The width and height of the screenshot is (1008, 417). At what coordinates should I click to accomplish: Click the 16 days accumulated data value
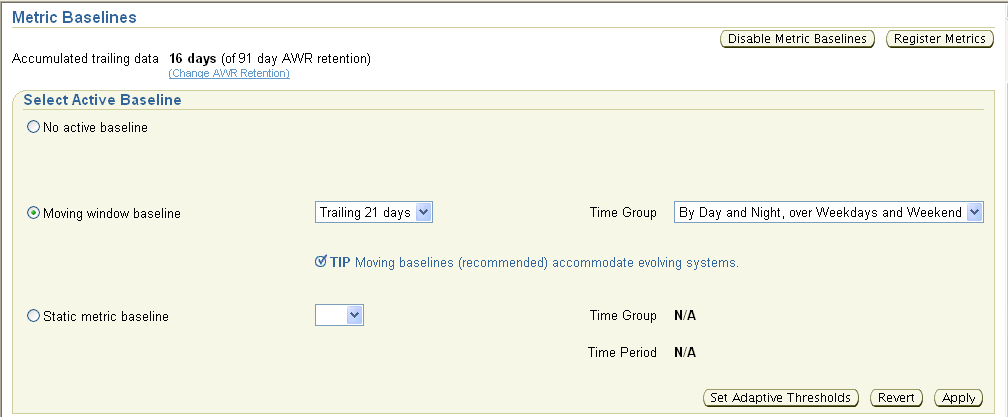[x=194, y=59]
